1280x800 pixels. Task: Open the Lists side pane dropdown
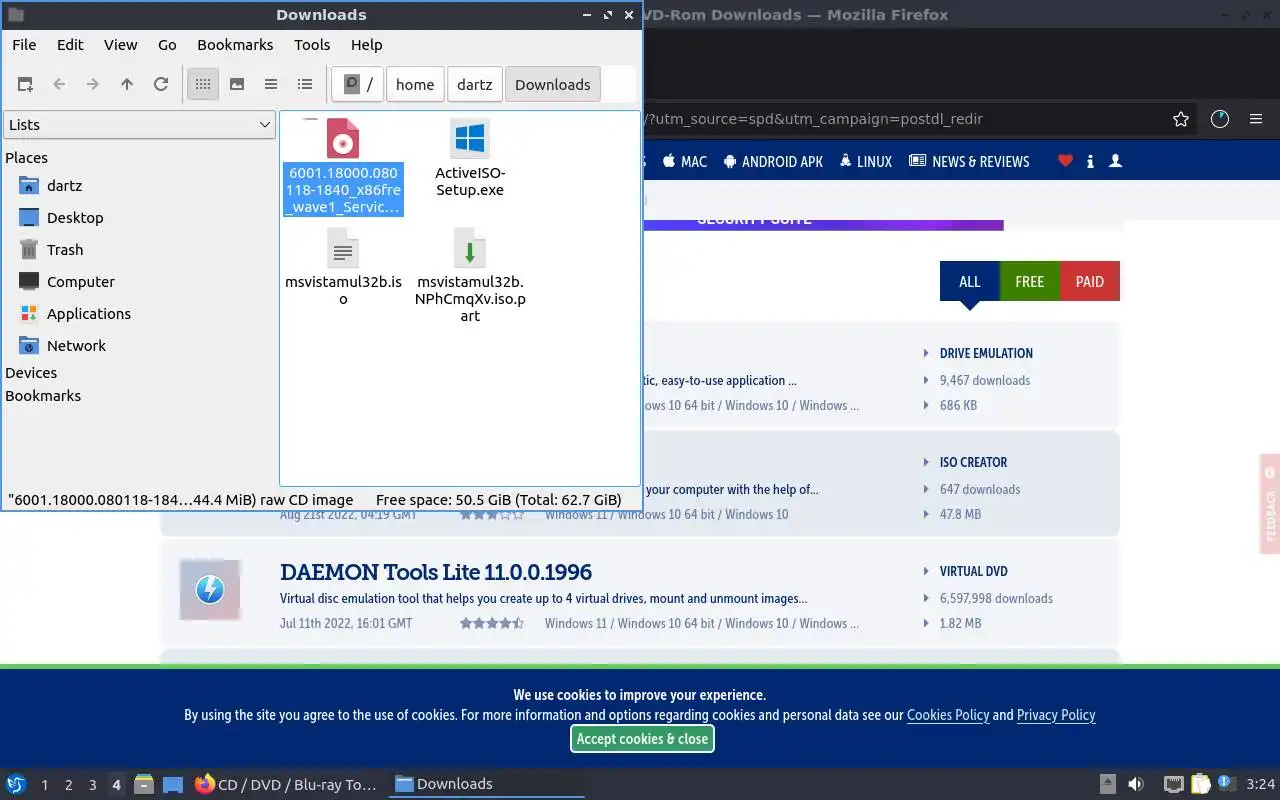coord(139,125)
